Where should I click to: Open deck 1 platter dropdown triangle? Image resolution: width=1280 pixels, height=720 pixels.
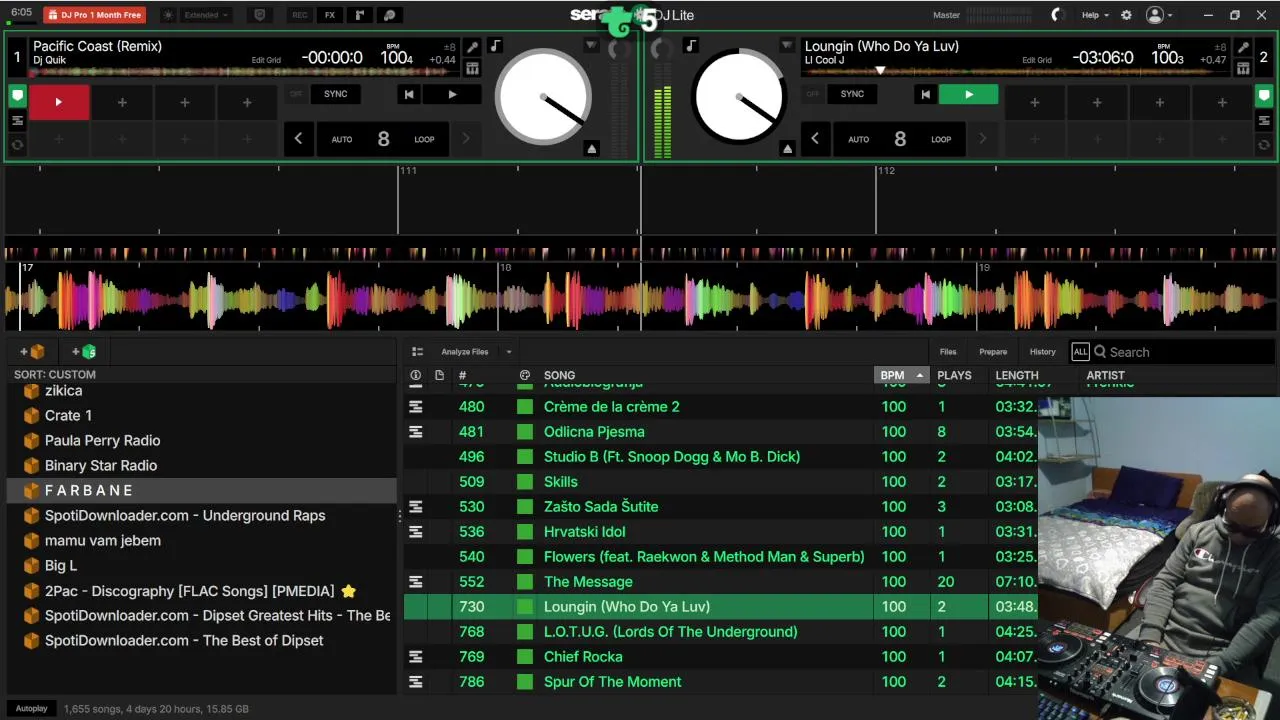[x=591, y=46]
